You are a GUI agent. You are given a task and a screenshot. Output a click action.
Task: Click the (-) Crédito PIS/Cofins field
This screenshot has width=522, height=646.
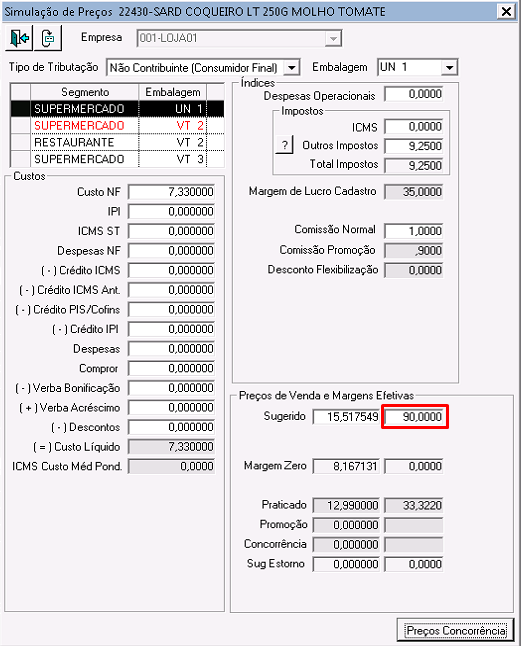(x=171, y=310)
